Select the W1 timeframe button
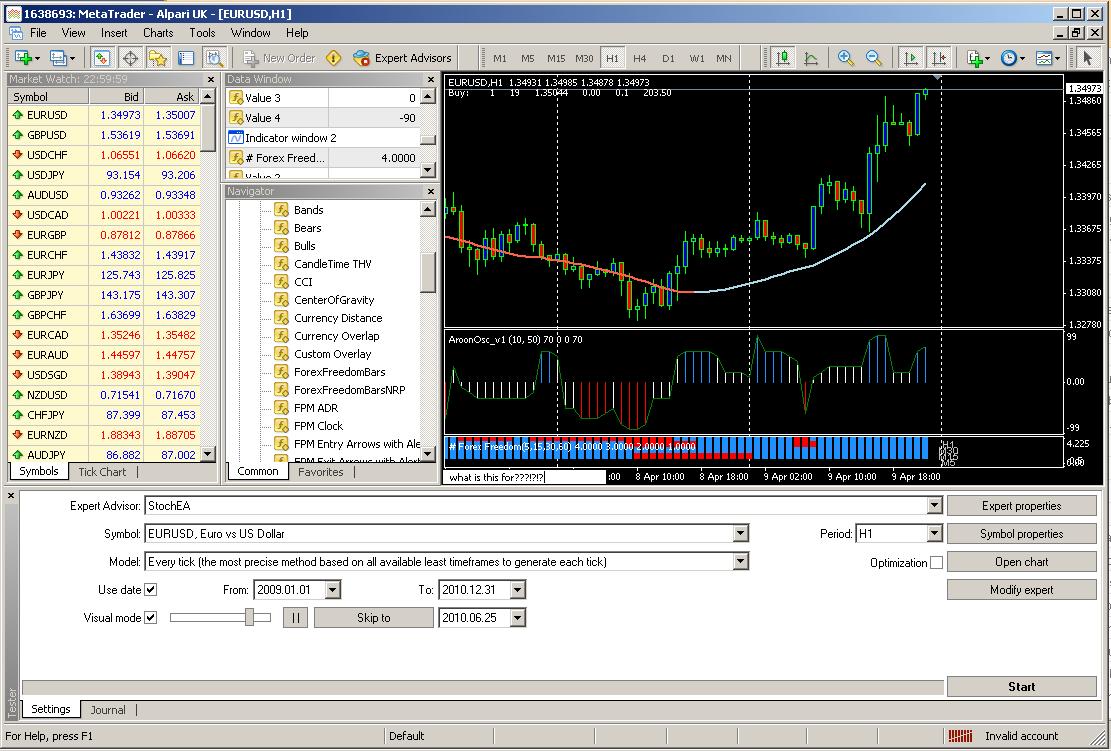1111x751 pixels. click(x=697, y=58)
